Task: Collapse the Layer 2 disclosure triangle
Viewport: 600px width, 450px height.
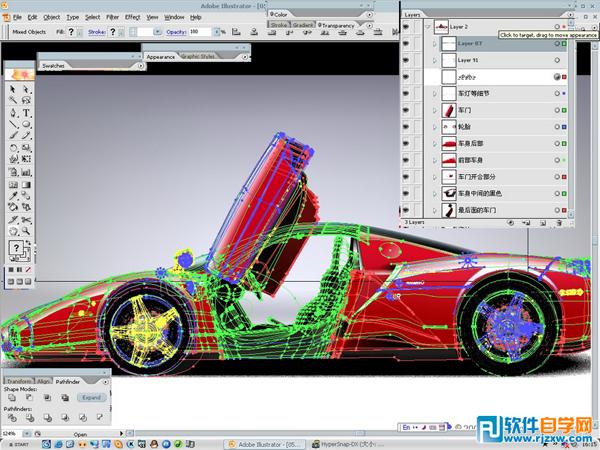Action: (x=428, y=27)
